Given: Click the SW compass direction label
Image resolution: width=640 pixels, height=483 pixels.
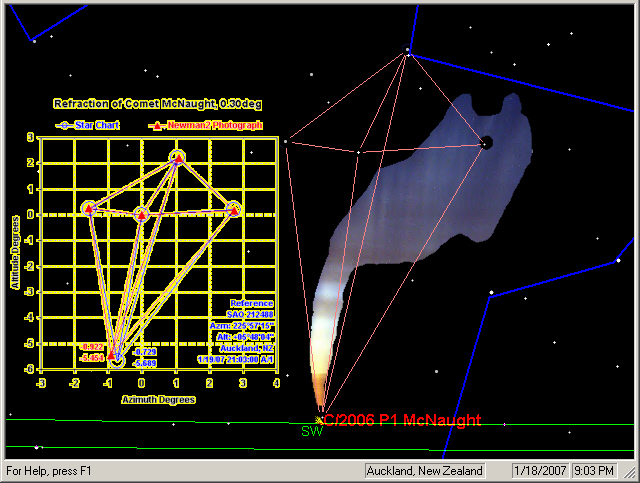Looking at the screenshot, I should pos(314,431).
